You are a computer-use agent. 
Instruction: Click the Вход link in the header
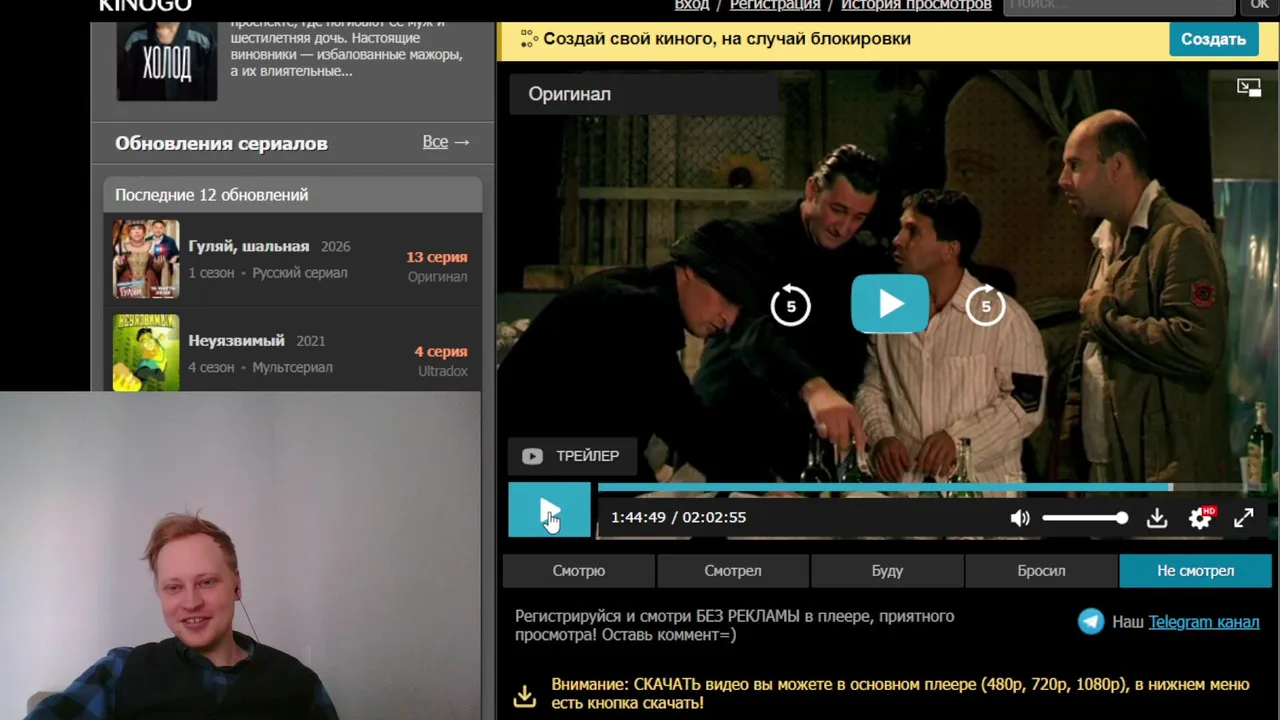[692, 5]
